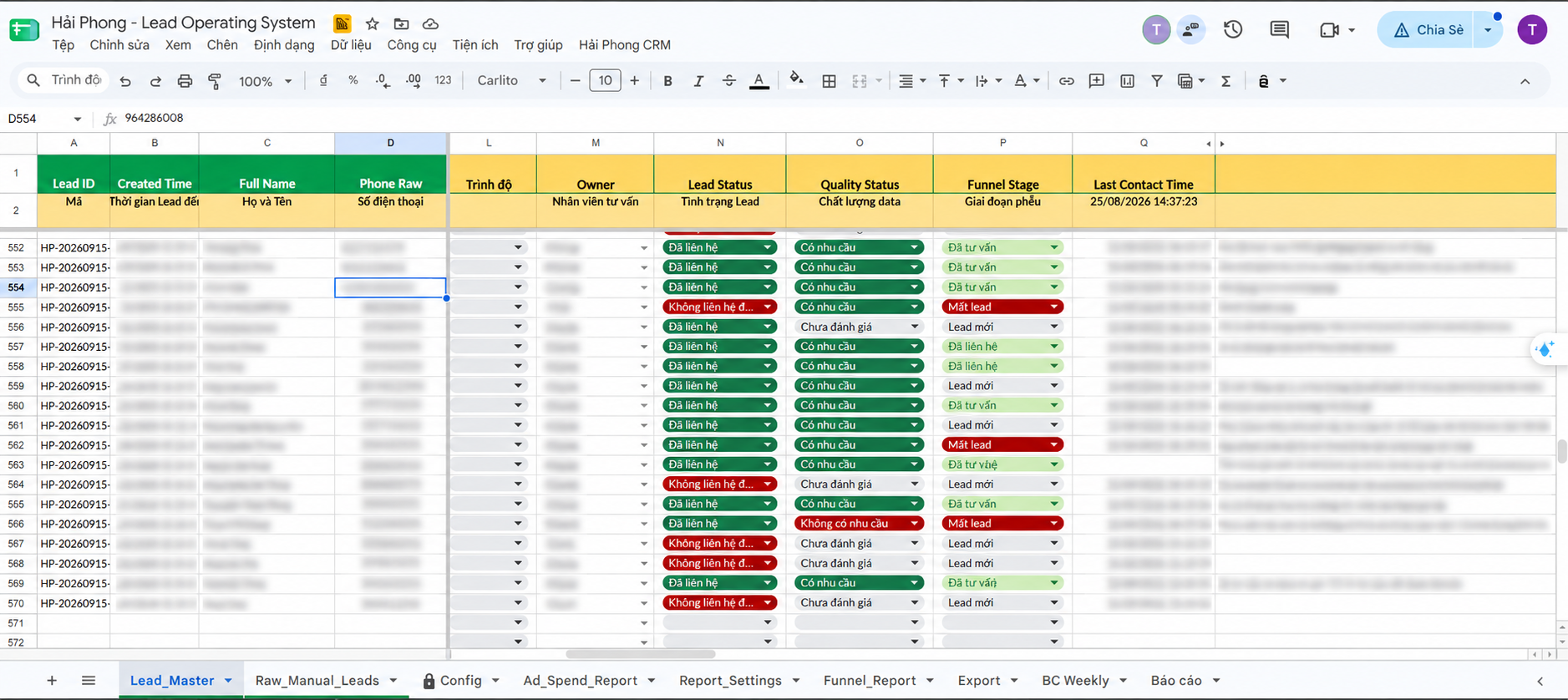
Task: Click the Trình đơn menu search box
Action: click(x=64, y=80)
